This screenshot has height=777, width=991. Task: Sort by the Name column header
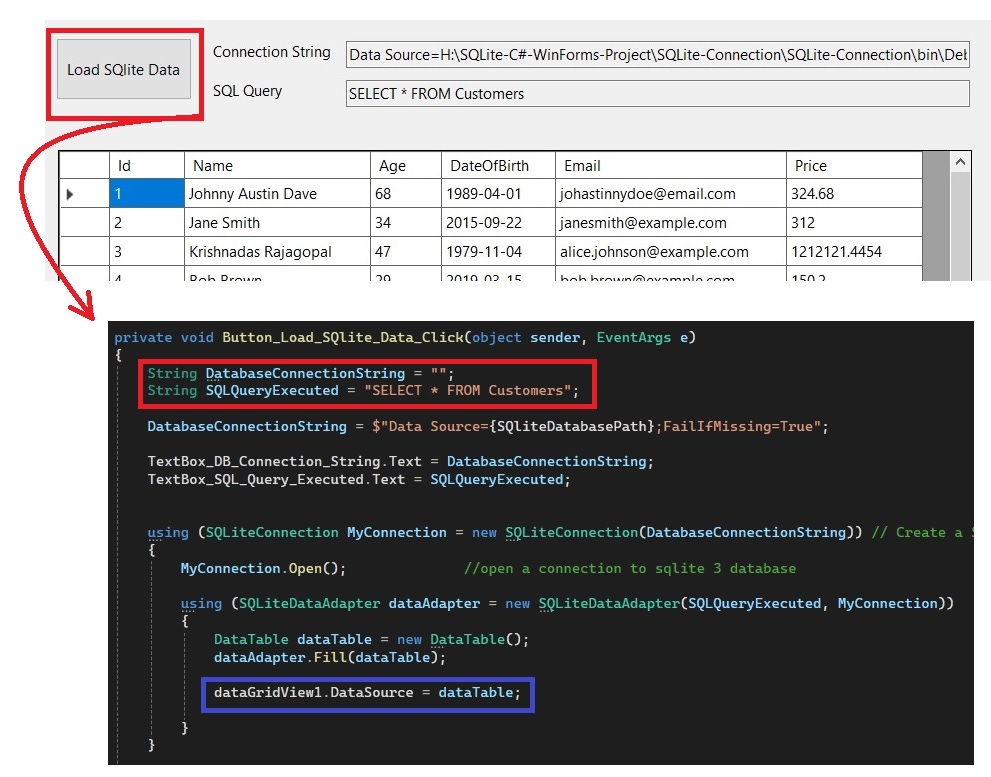point(277,166)
